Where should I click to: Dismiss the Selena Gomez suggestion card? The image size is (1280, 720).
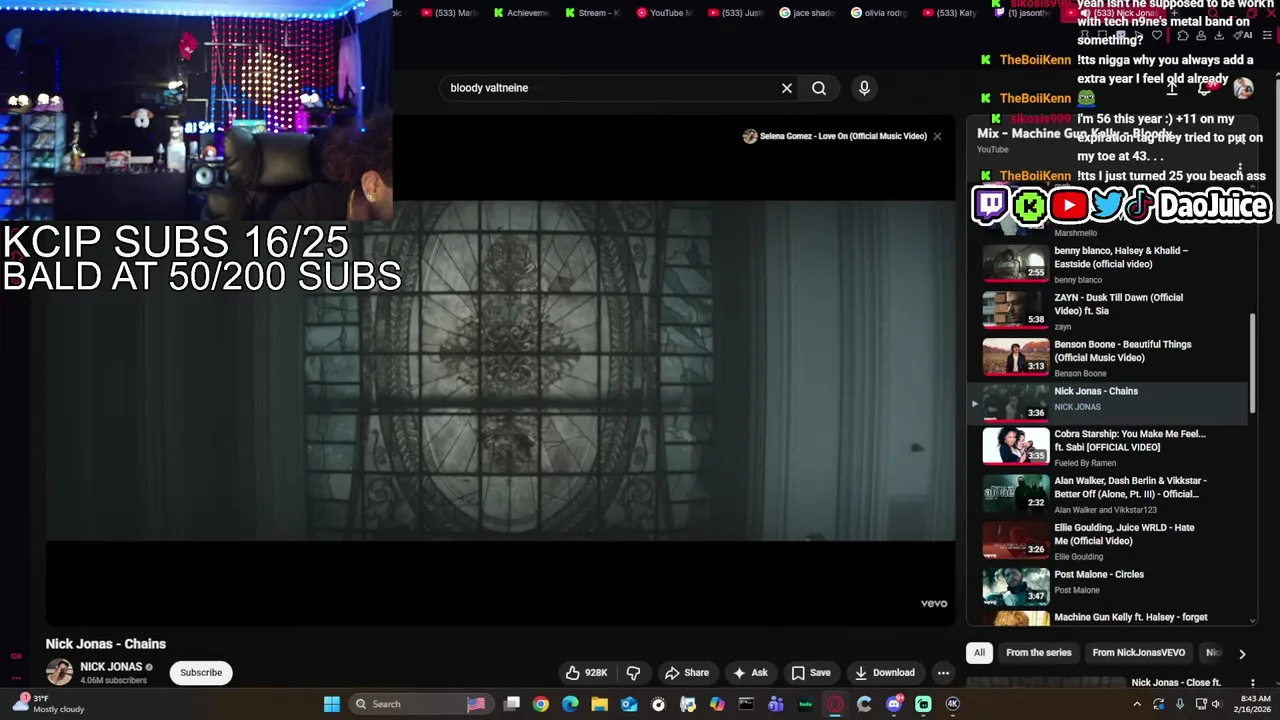click(x=937, y=136)
